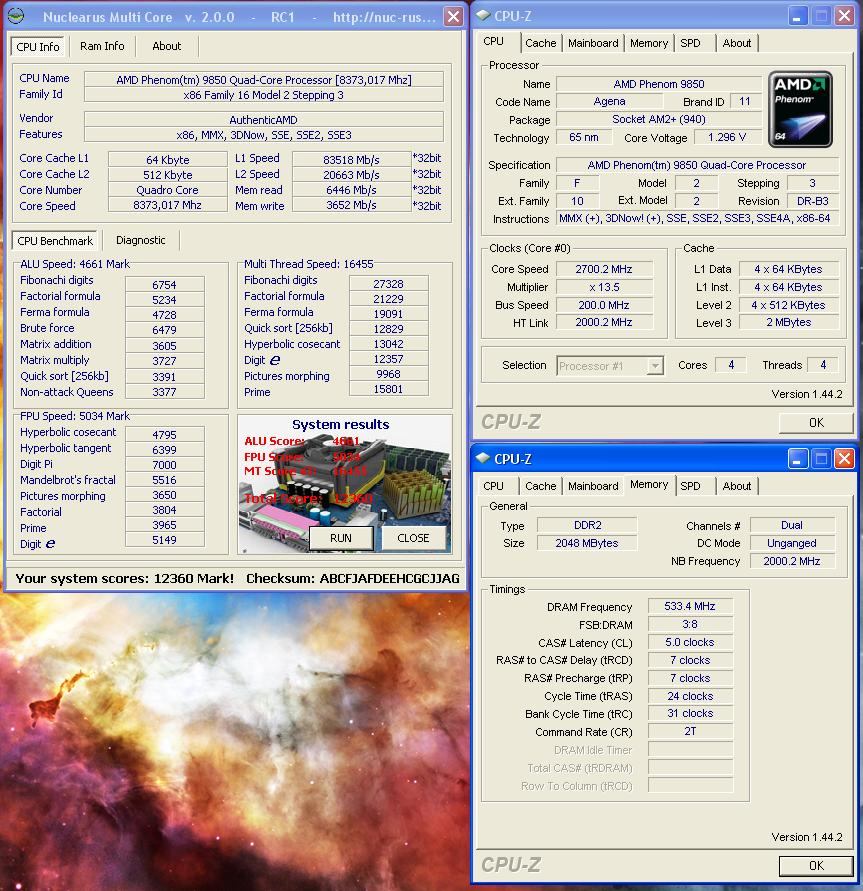Select the CPU Benchmark tab
Screen dimensions: 863x891
pos(55,241)
